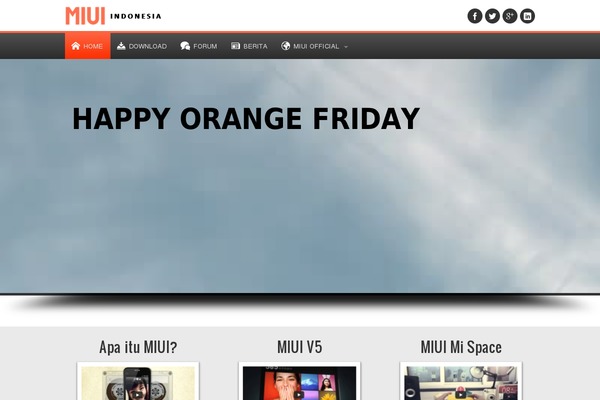600x400 pixels.
Task: Expand the MIUI Official dropdown arrow
Action: pyautogui.click(x=346, y=47)
